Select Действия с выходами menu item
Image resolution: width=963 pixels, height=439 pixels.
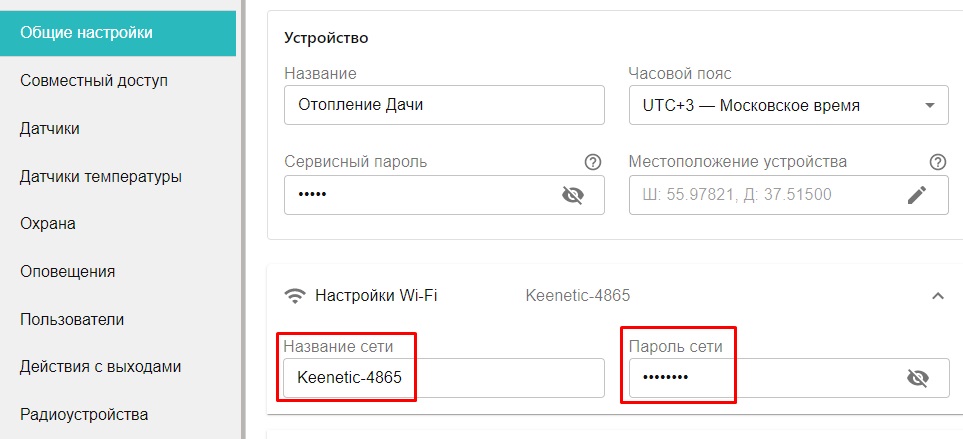coord(101,367)
